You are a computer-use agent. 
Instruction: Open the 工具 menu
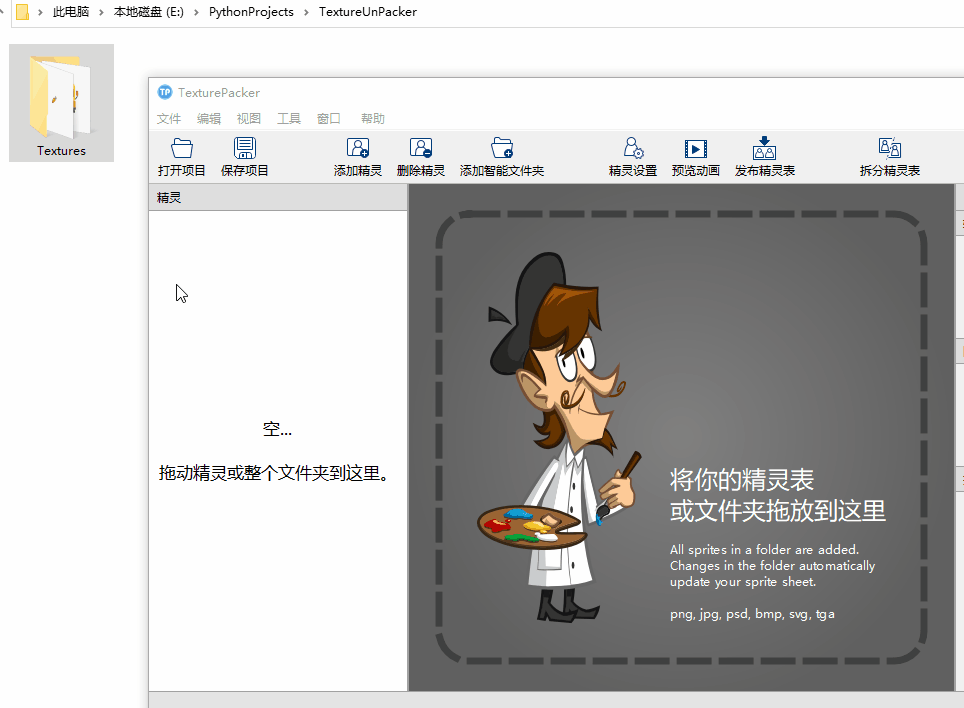pos(289,119)
